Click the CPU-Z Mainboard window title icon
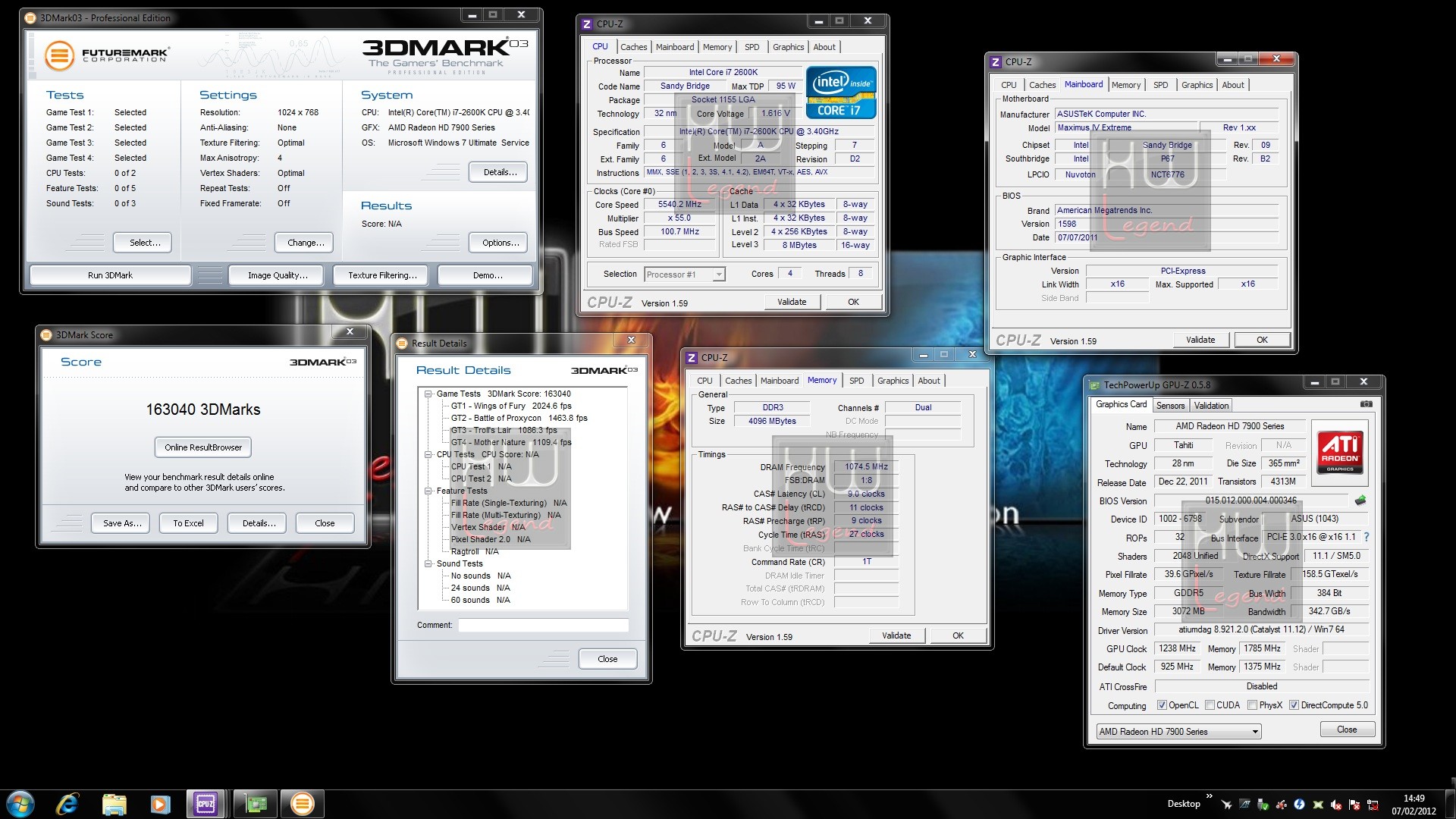Screen dimensions: 1456x819 997,62
